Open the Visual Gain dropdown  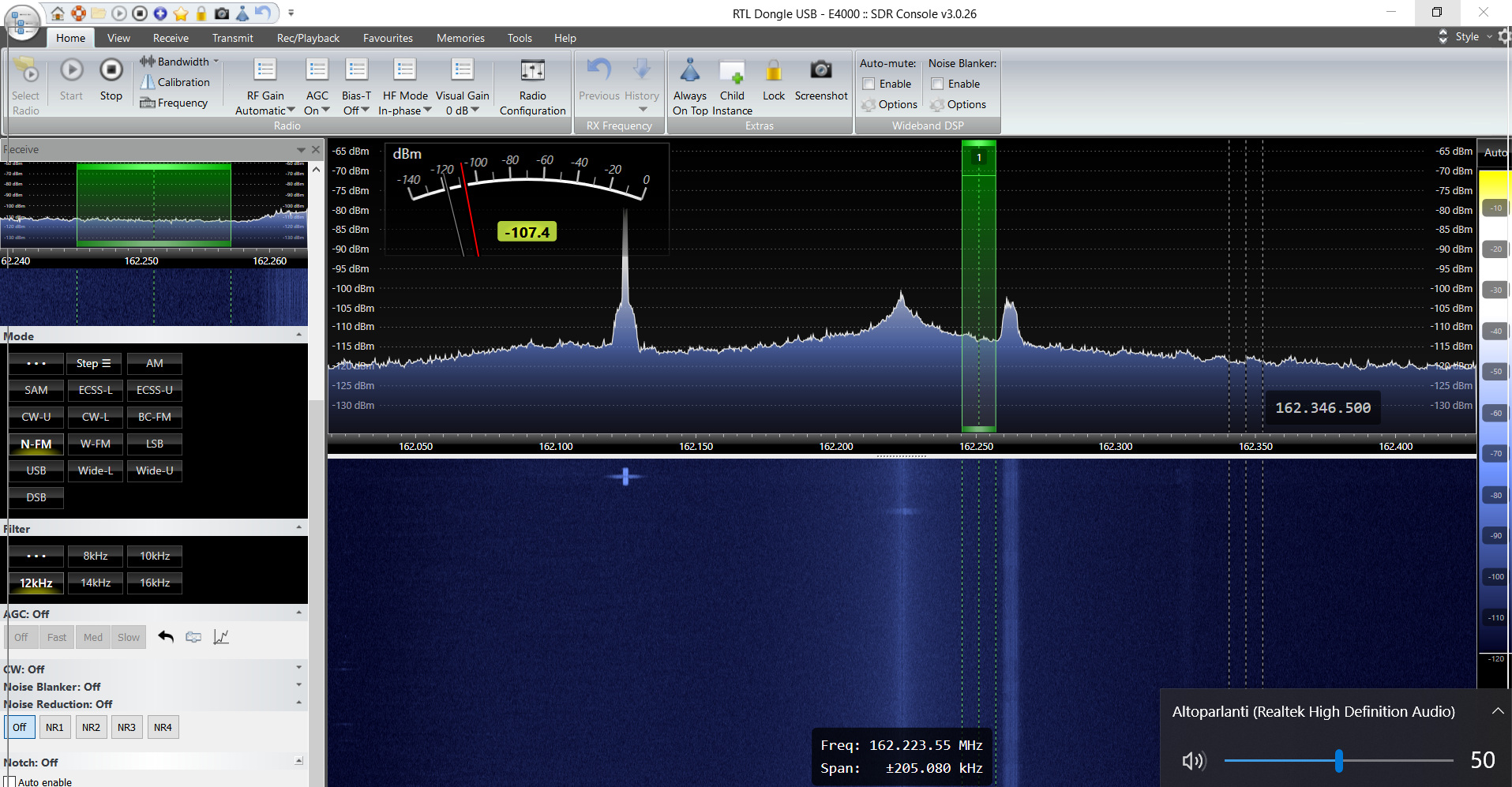coord(463,111)
